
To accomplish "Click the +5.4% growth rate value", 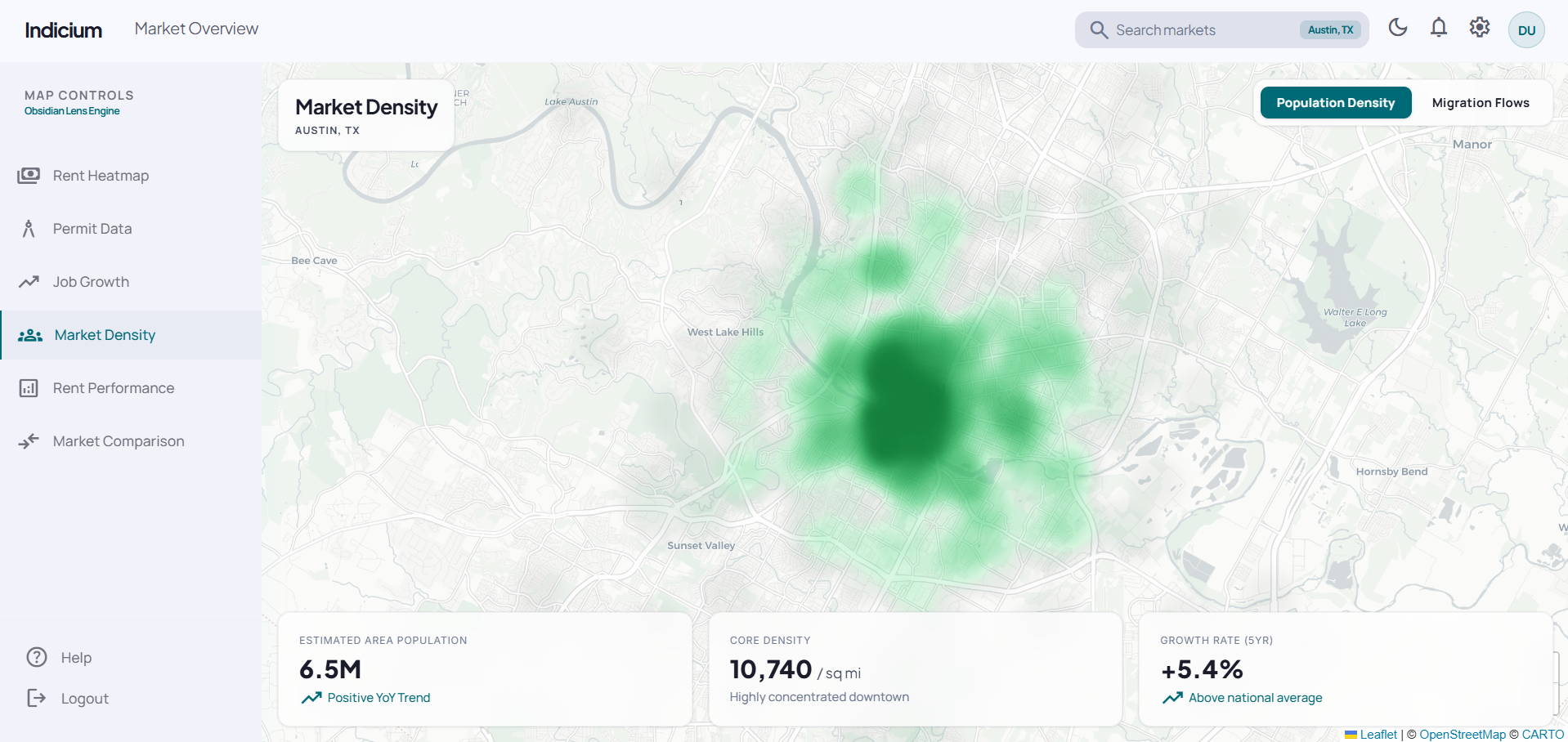I will tap(1202, 669).
